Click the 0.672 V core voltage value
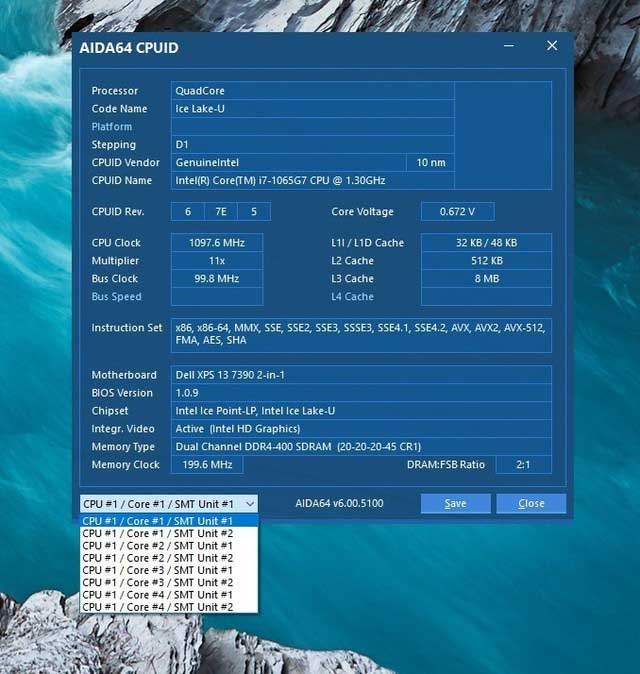The height and width of the screenshot is (674, 640). (458, 211)
